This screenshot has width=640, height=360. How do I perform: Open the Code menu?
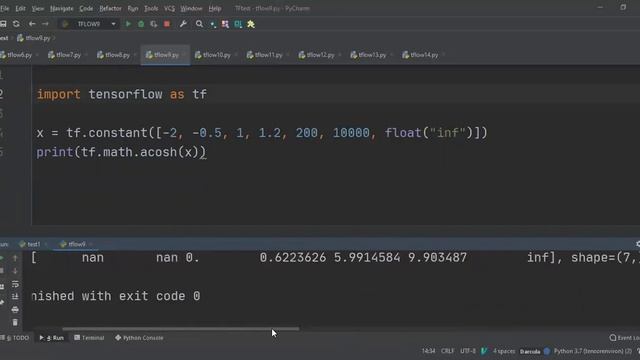(x=86, y=8)
